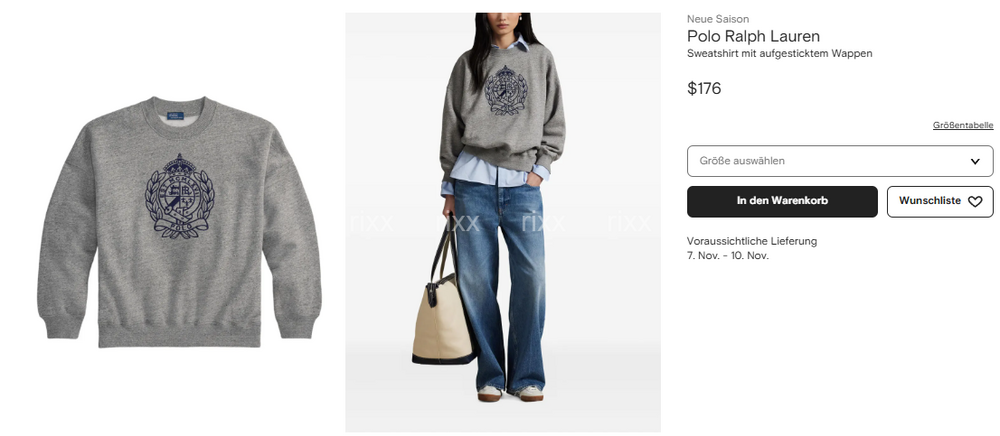Open the Größentabelle link
Screen dimensions: 1000x436
(963, 125)
